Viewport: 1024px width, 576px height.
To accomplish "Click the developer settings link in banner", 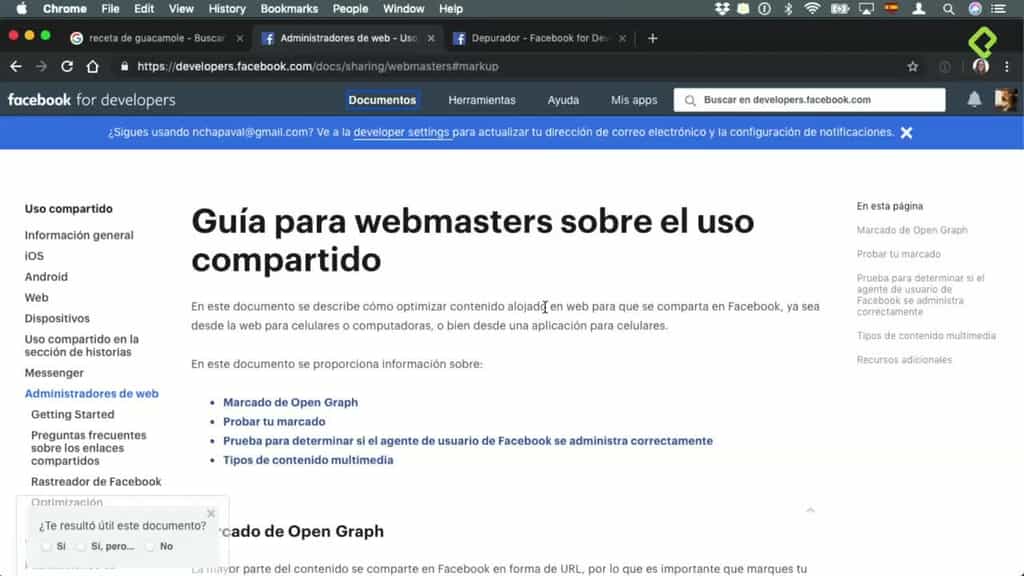I will [402, 132].
